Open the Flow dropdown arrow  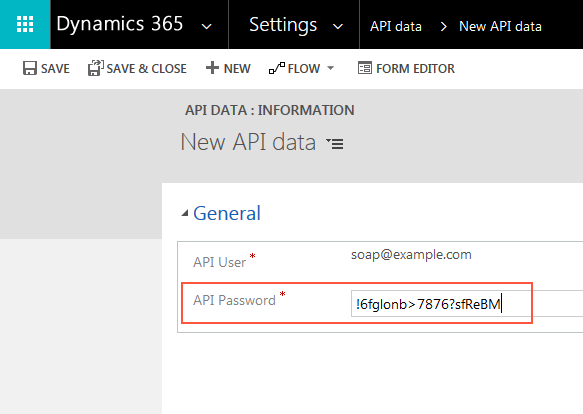pos(330,68)
